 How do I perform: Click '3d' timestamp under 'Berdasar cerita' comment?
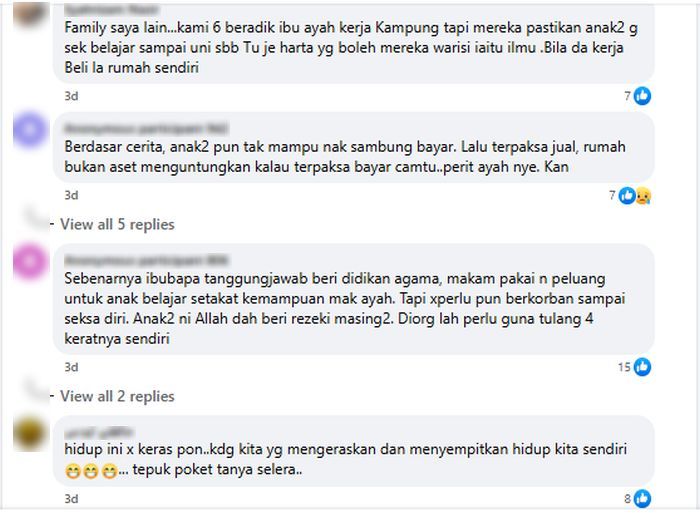pyautogui.click(x=71, y=195)
